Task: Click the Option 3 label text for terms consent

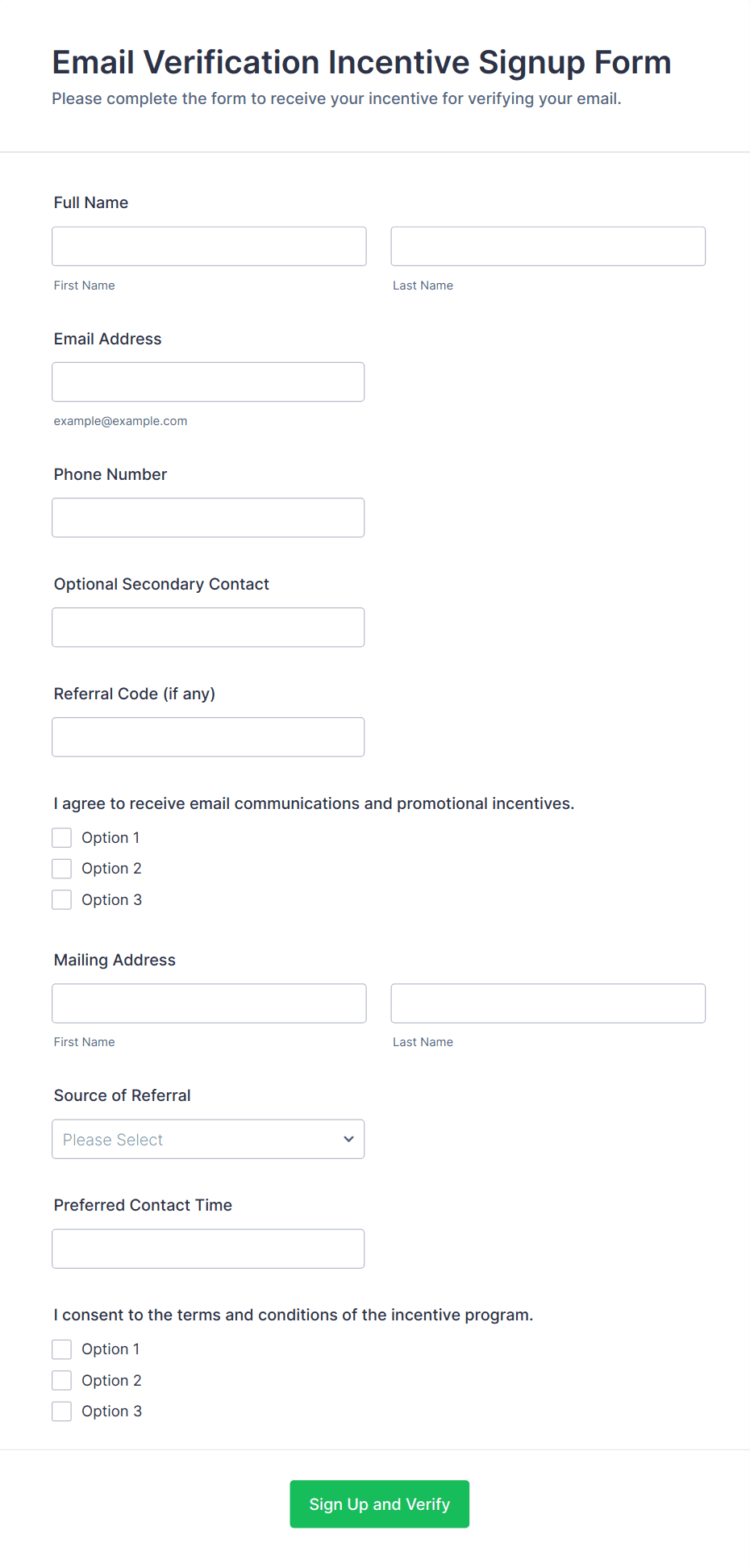Action: click(111, 1411)
